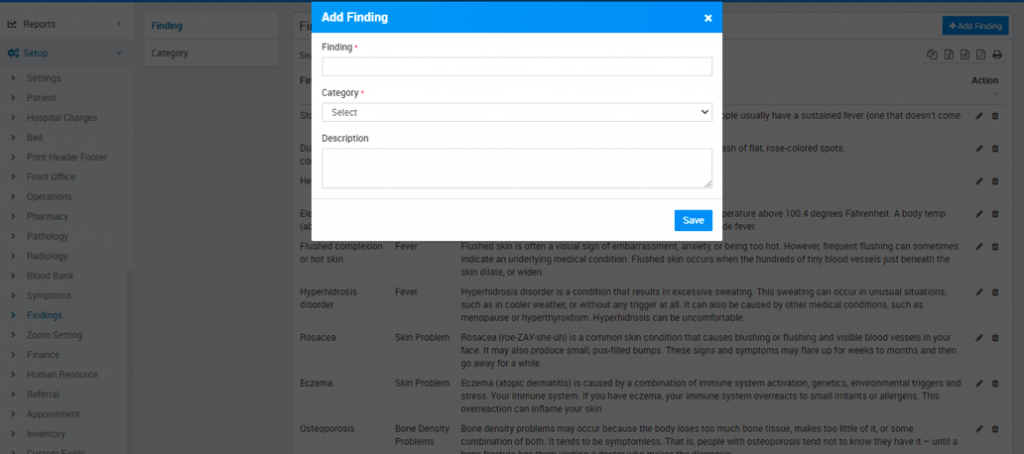
Task: Save the new finding
Action: click(x=693, y=220)
